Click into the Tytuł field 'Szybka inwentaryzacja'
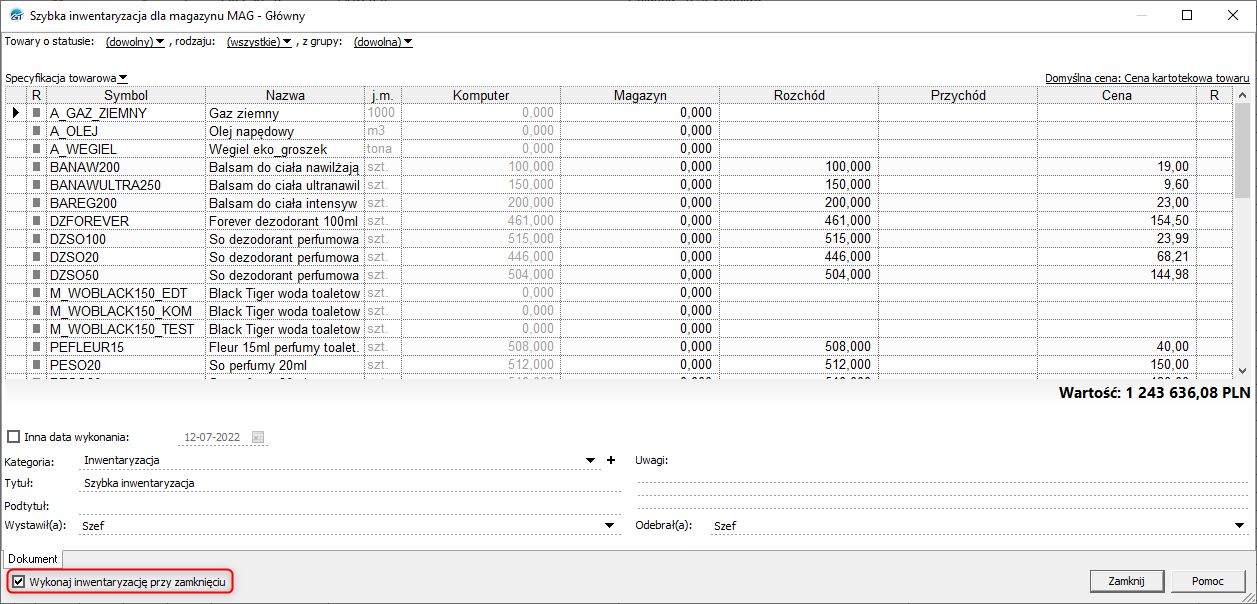Screen dimensions: 1257x604 coord(352,483)
